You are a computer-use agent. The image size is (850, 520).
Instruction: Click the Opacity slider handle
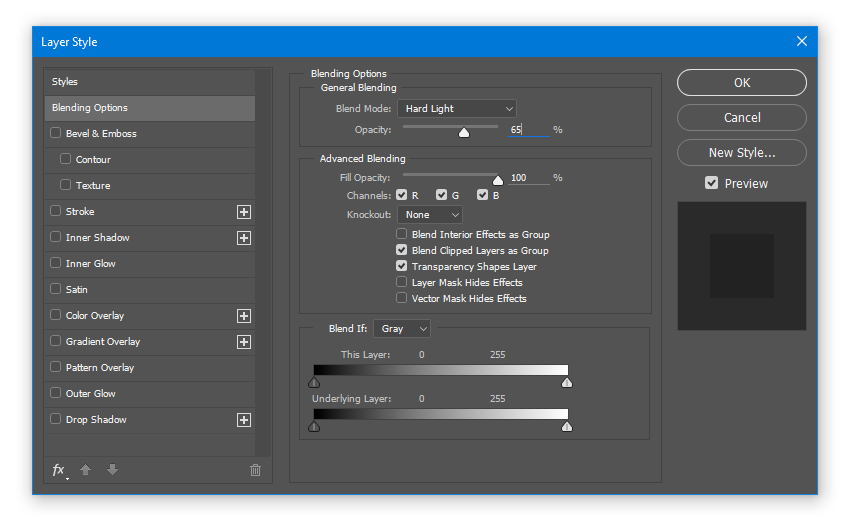[464, 132]
